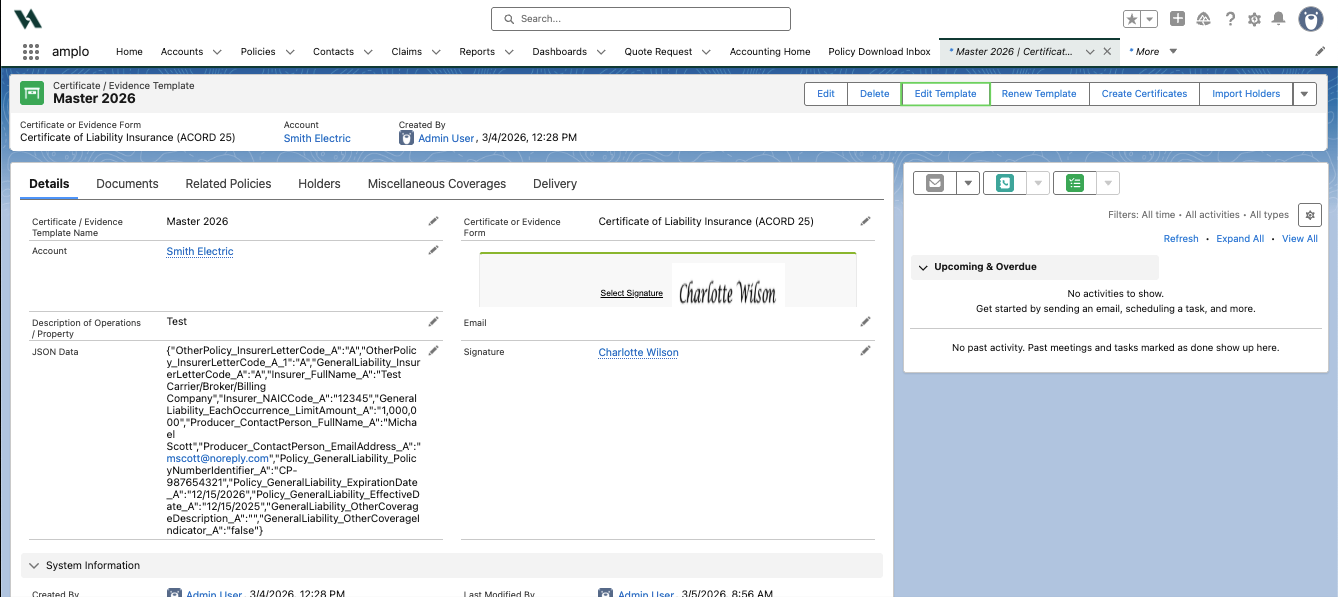The height and width of the screenshot is (597, 1338).
Task: Open the Email activity dropdown arrow
Action: tap(967, 183)
